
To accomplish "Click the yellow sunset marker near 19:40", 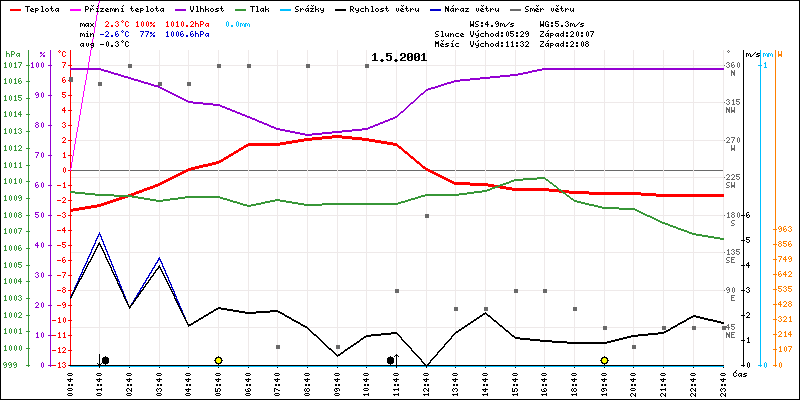I will 604,360.
